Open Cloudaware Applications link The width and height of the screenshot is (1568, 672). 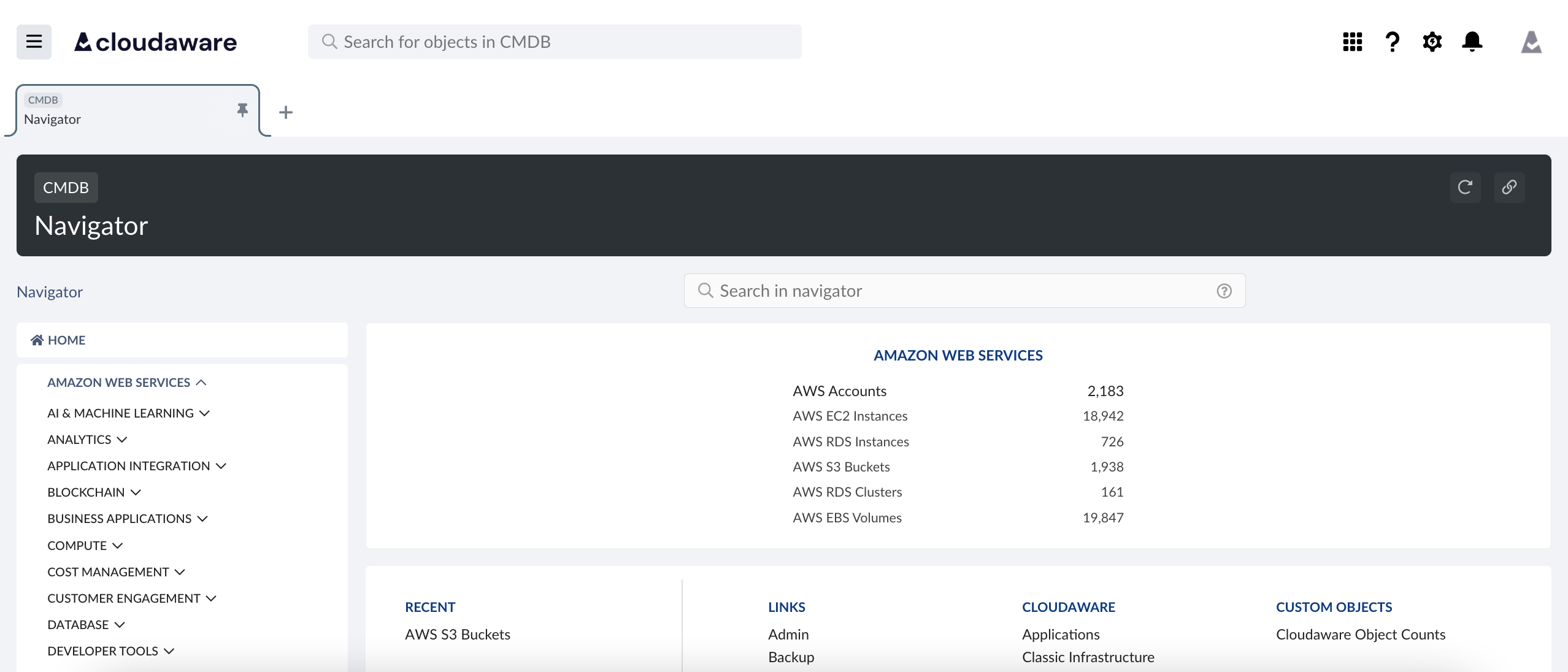coord(1061,635)
